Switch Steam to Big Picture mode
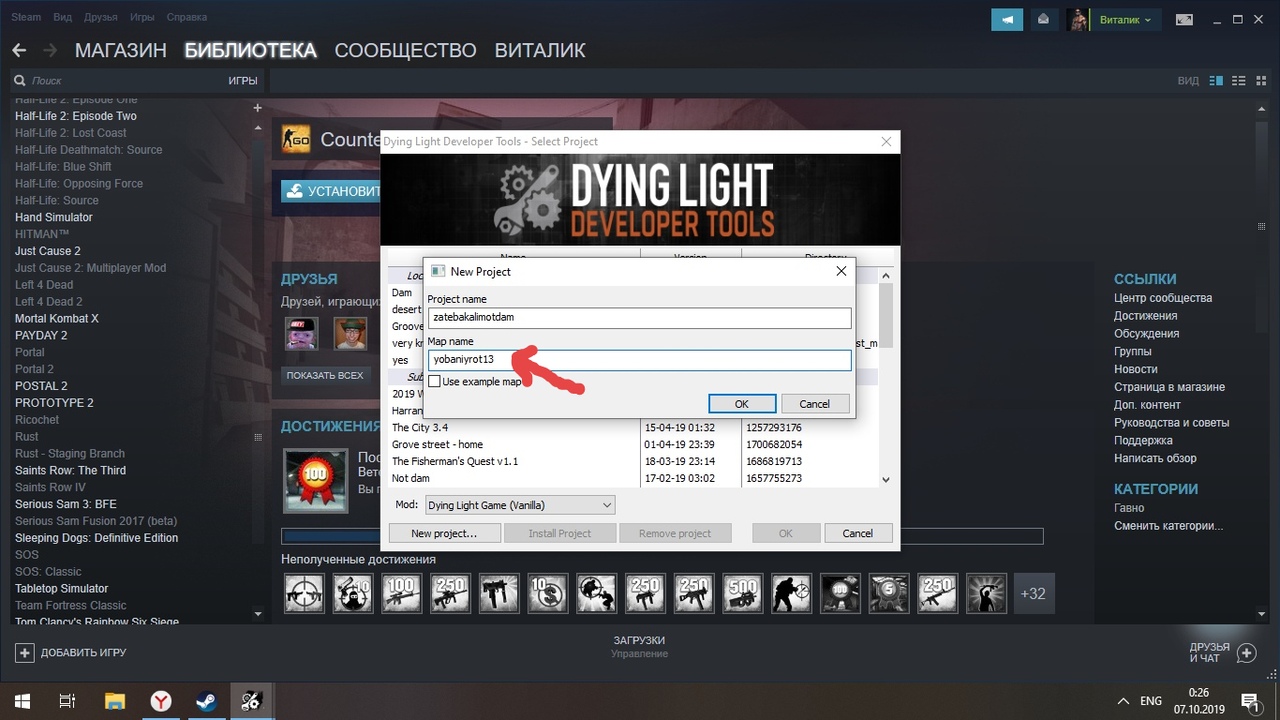 point(1184,19)
